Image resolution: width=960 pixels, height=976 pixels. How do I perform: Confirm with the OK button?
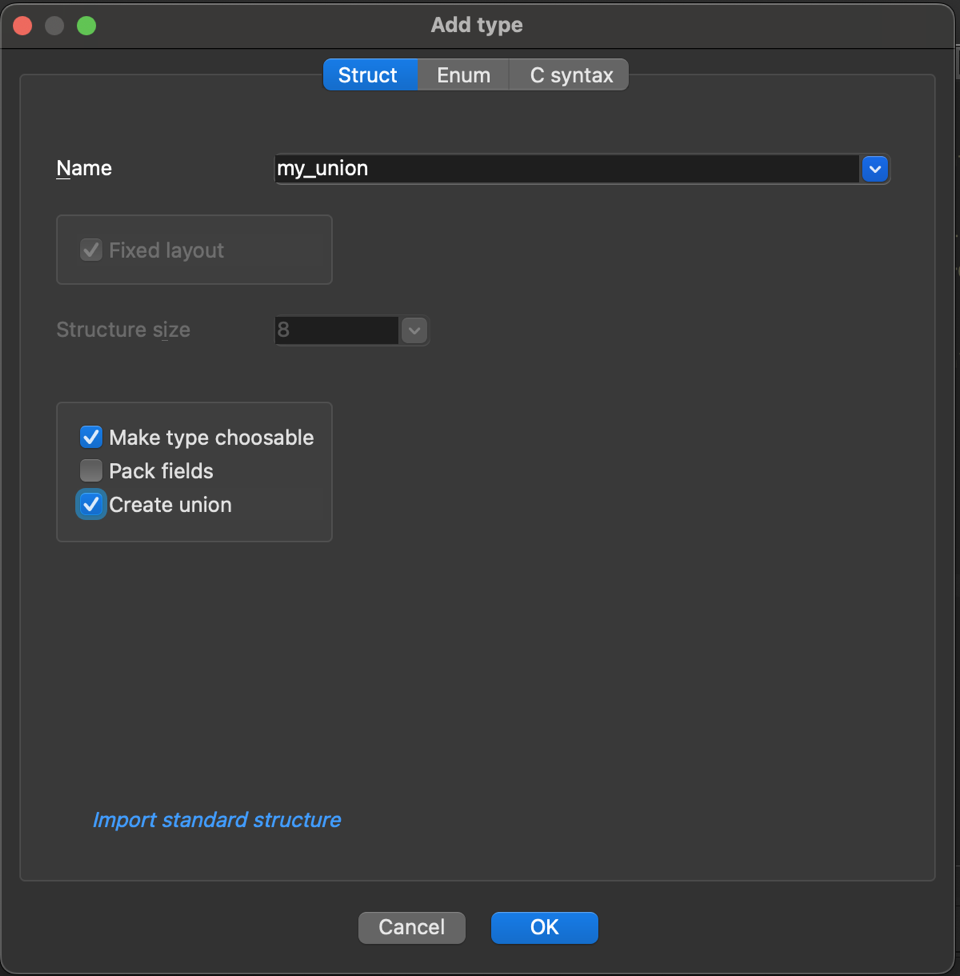[x=544, y=927]
